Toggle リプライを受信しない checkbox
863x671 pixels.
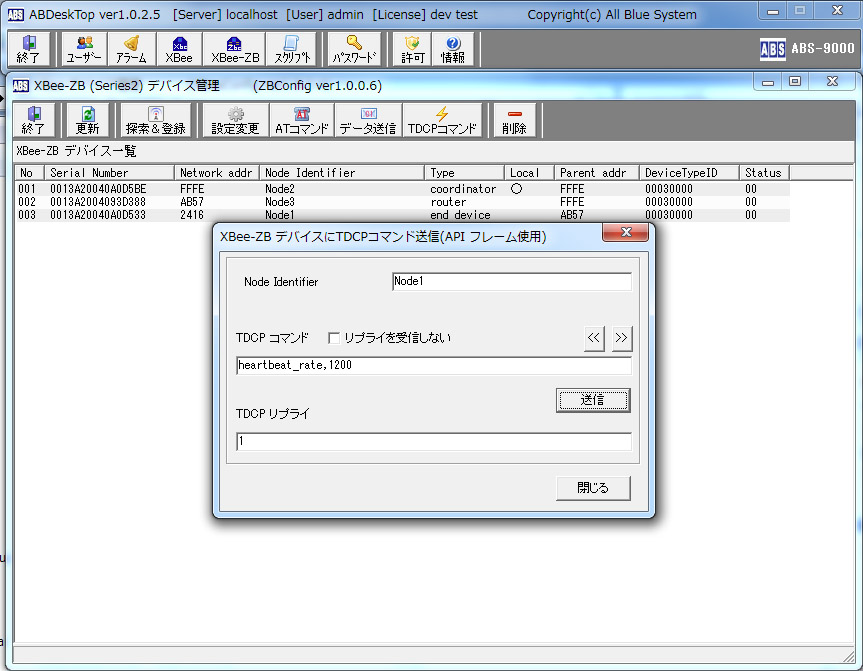[x=334, y=338]
